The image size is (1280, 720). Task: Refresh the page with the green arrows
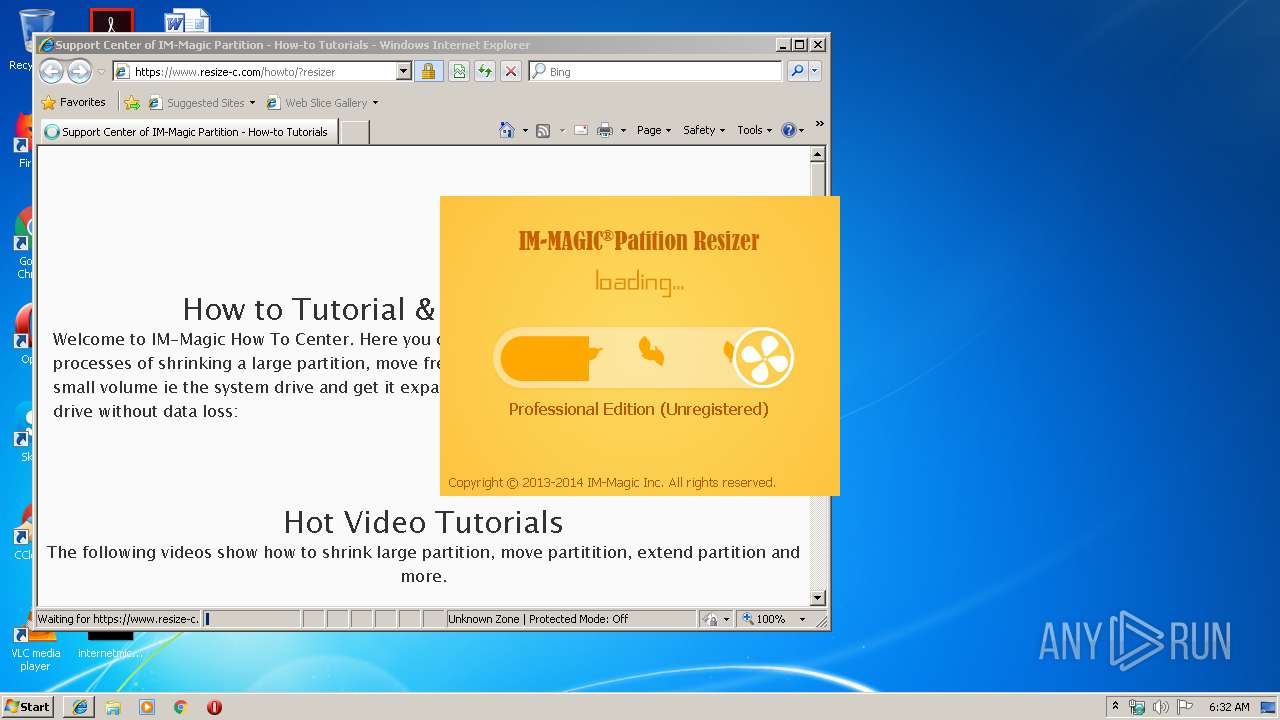click(485, 71)
